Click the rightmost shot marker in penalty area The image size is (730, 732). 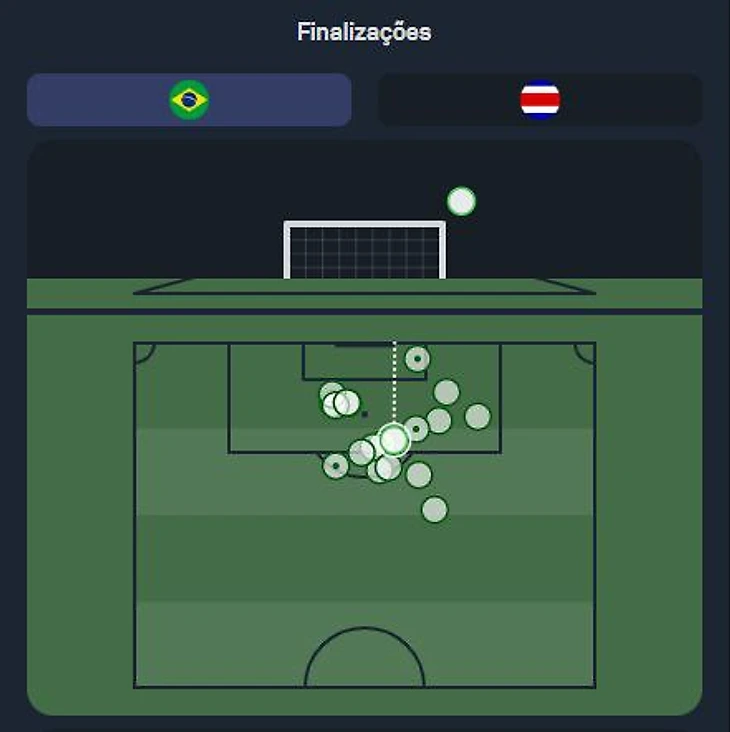pyautogui.click(x=477, y=416)
